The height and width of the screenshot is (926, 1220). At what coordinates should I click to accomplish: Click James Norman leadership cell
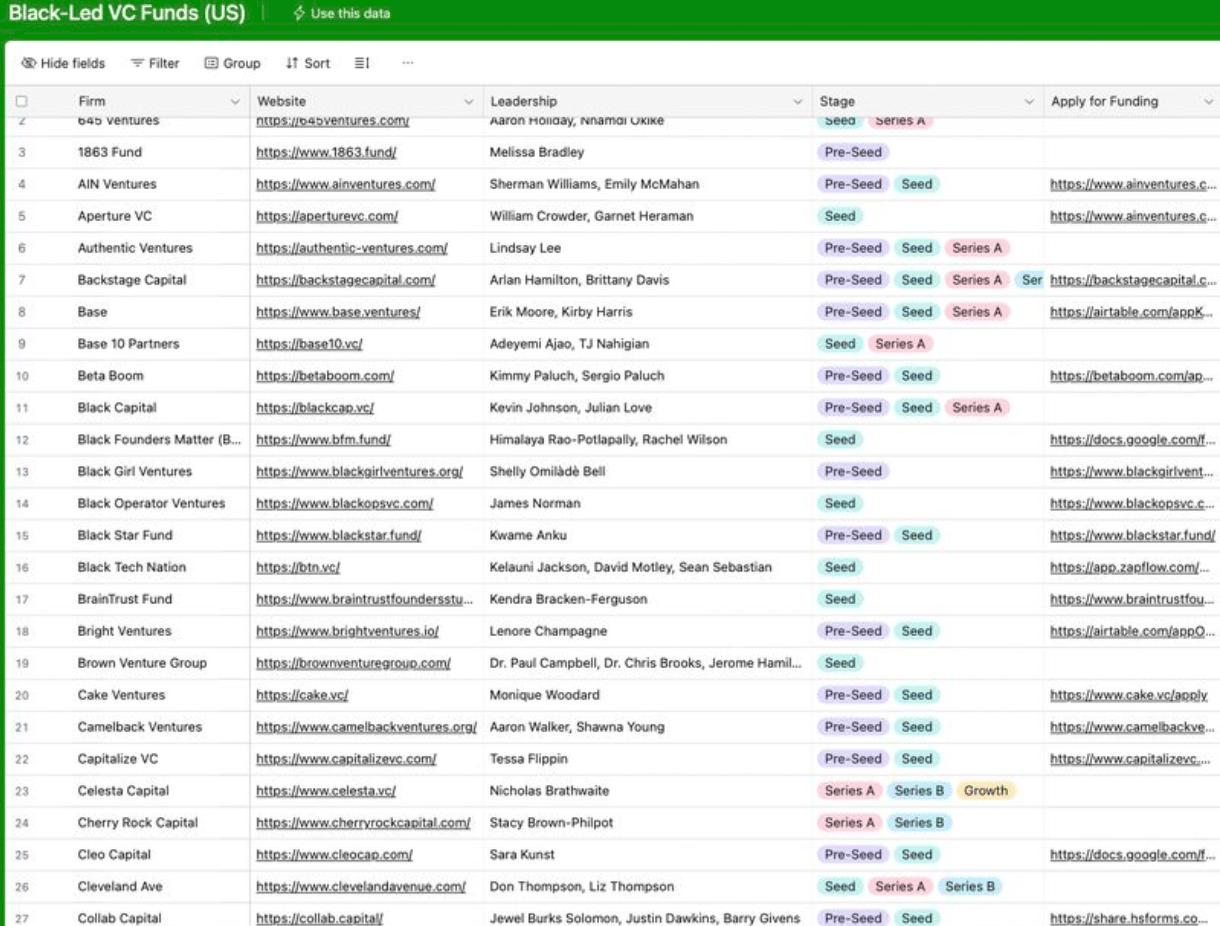pyautogui.click(x=647, y=503)
